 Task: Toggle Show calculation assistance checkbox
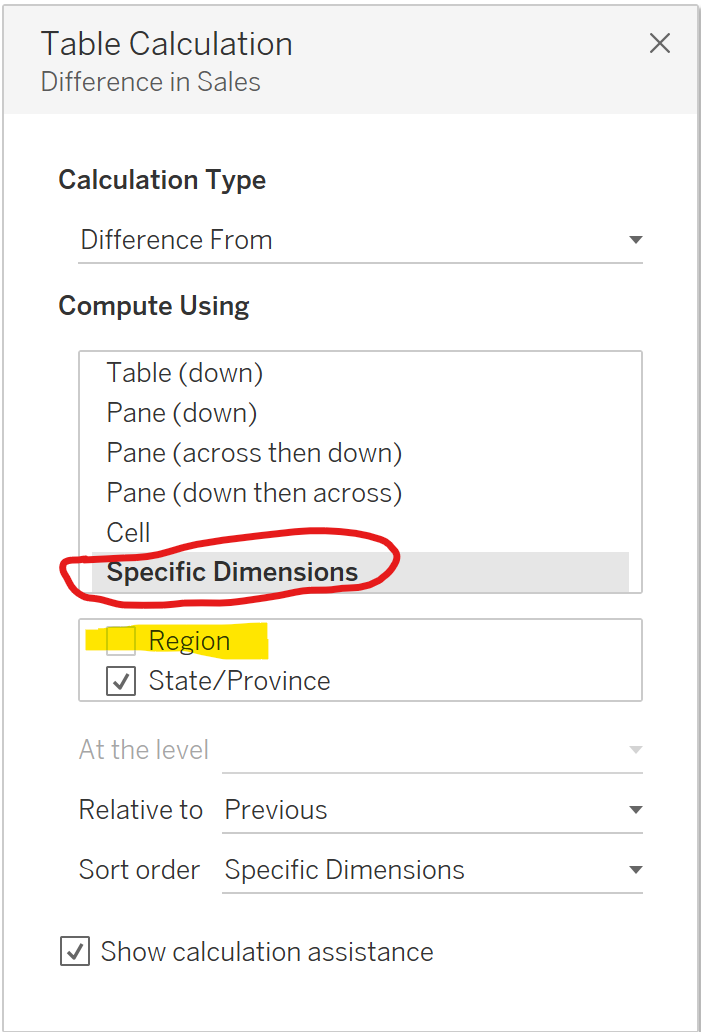[x=74, y=951]
